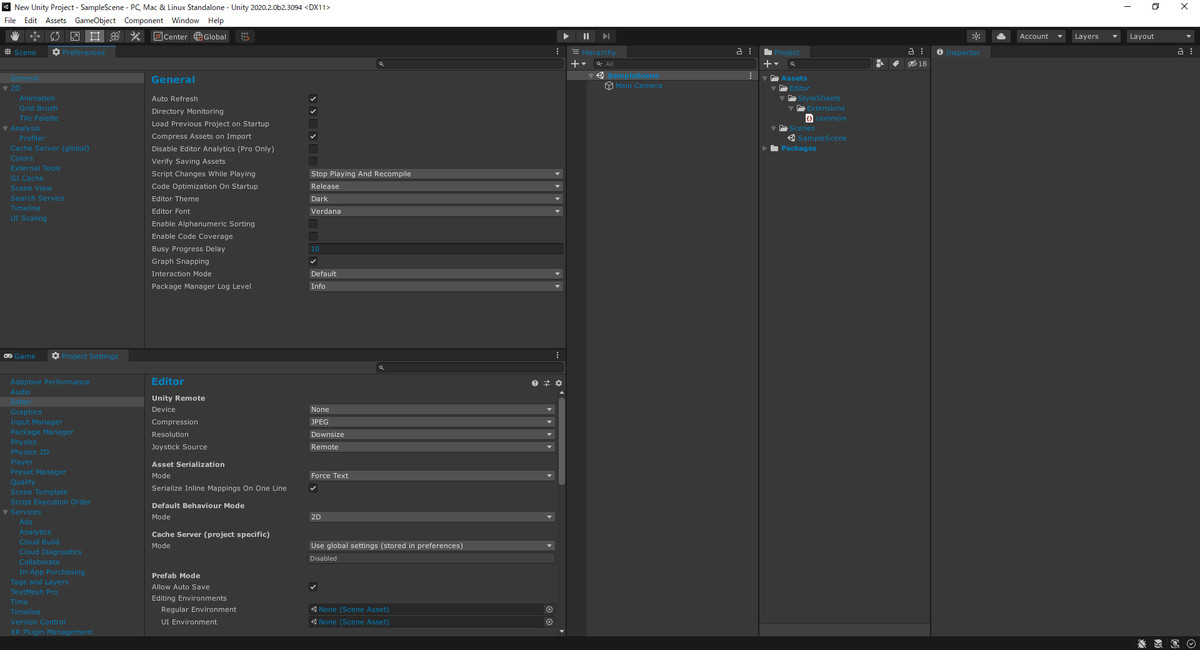The height and width of the screenshot is (650, 1200).
Task: Toggle Center pivot mode button
Action: coord(170,36)
